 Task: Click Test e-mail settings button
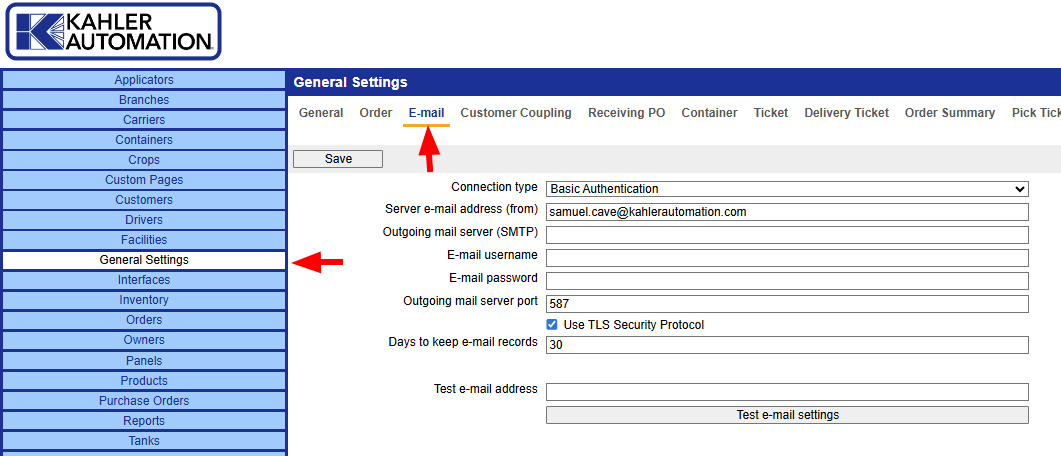click(x=787, y=415)
